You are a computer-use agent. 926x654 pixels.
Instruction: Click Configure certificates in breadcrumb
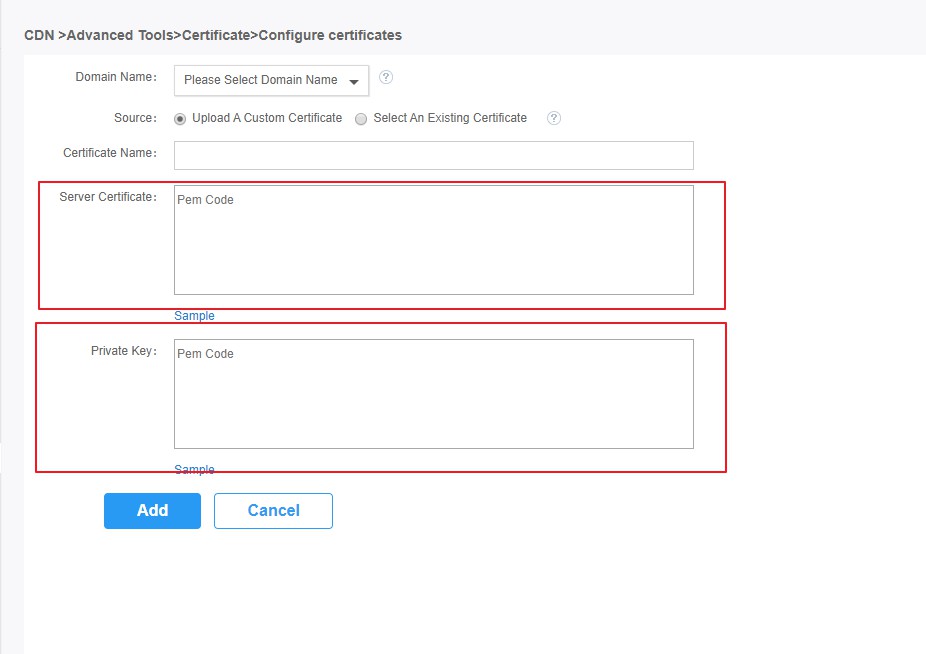pos(330,35)
